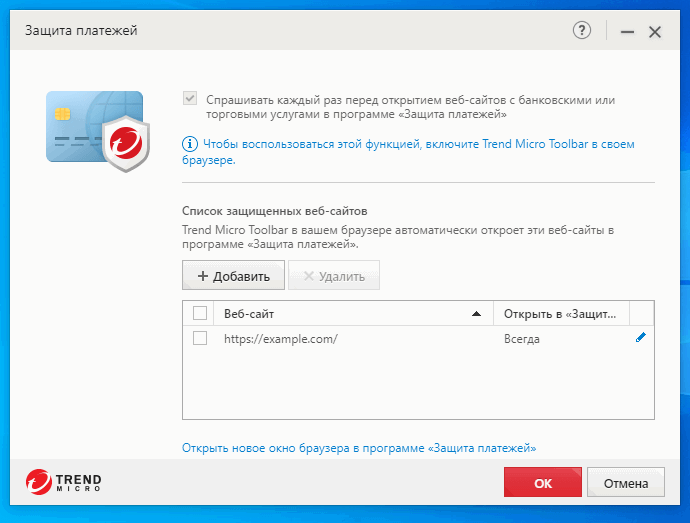Minimize the Защита платежей window
The width and height of the screenshot is (690, 523).
point(627,32)
